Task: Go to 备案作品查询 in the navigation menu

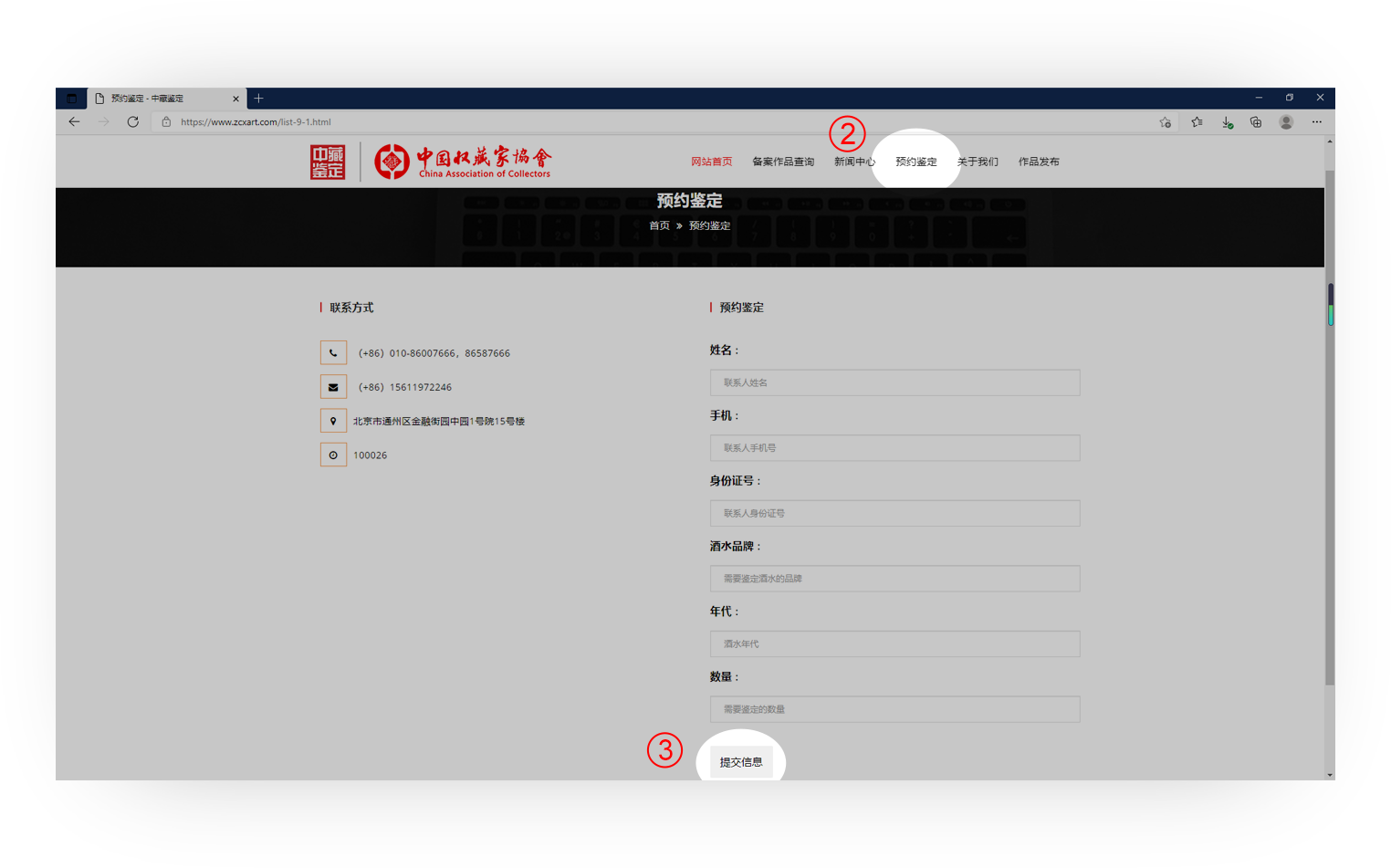Action: (x=782, y=162)
